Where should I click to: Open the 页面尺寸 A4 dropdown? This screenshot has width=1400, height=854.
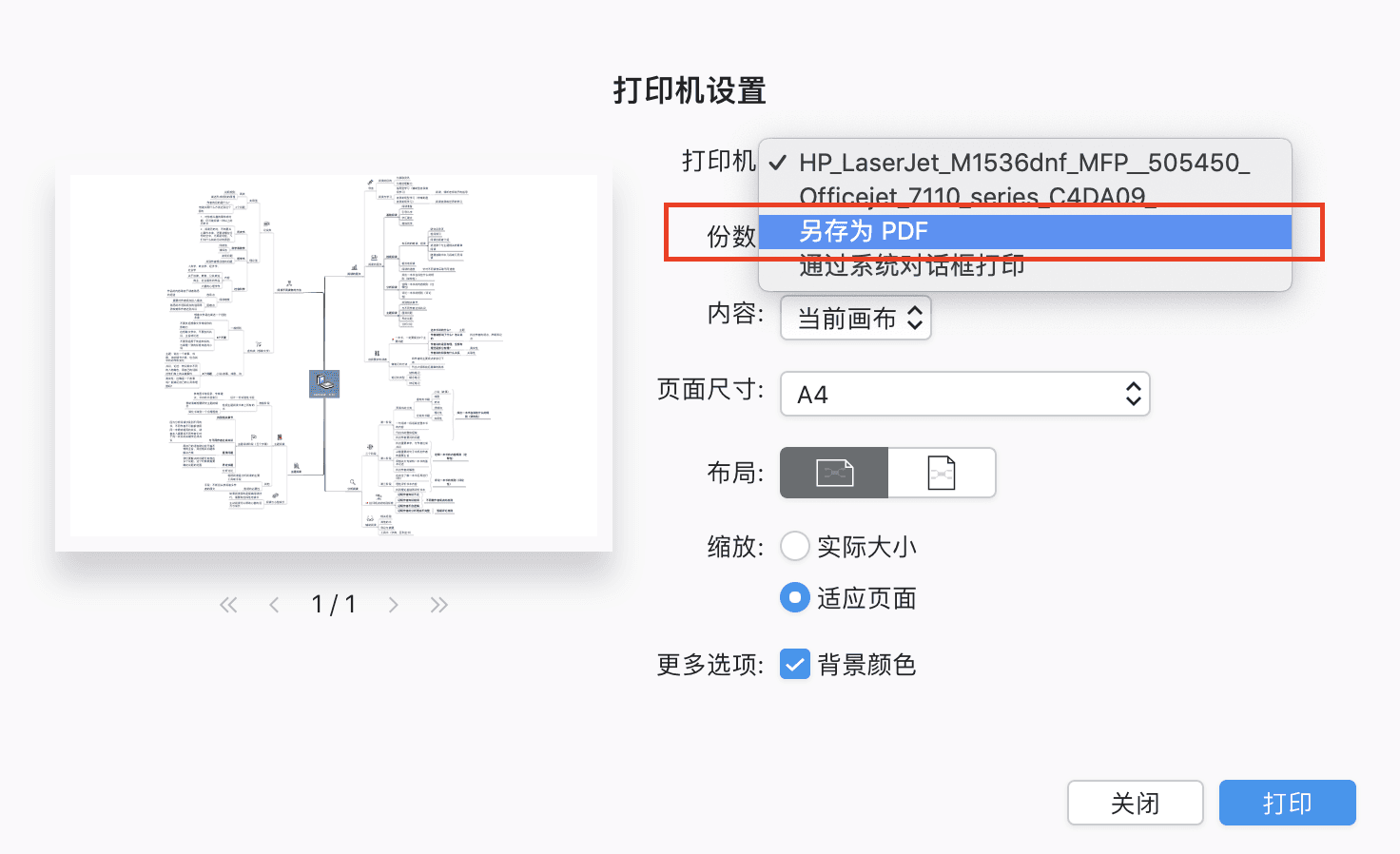pos(964,393)
